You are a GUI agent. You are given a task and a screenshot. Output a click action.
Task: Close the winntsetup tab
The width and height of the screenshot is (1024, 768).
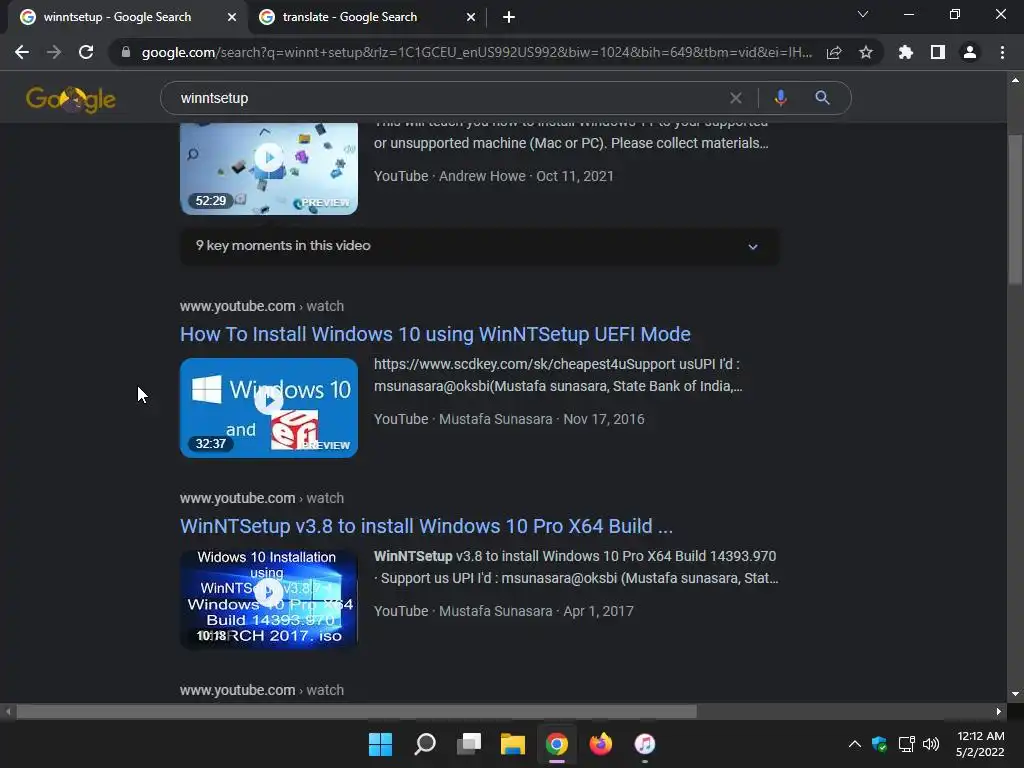click(232, 17)
